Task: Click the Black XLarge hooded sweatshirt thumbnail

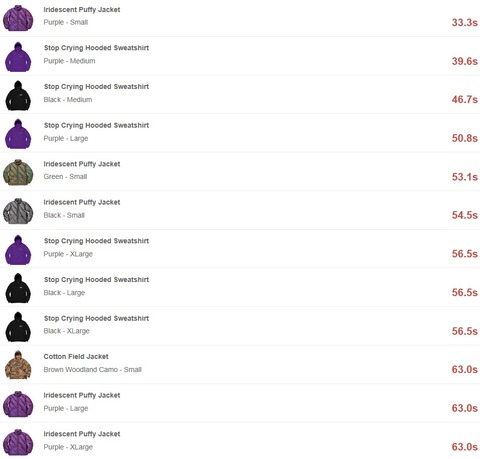Action: [18, 327]
